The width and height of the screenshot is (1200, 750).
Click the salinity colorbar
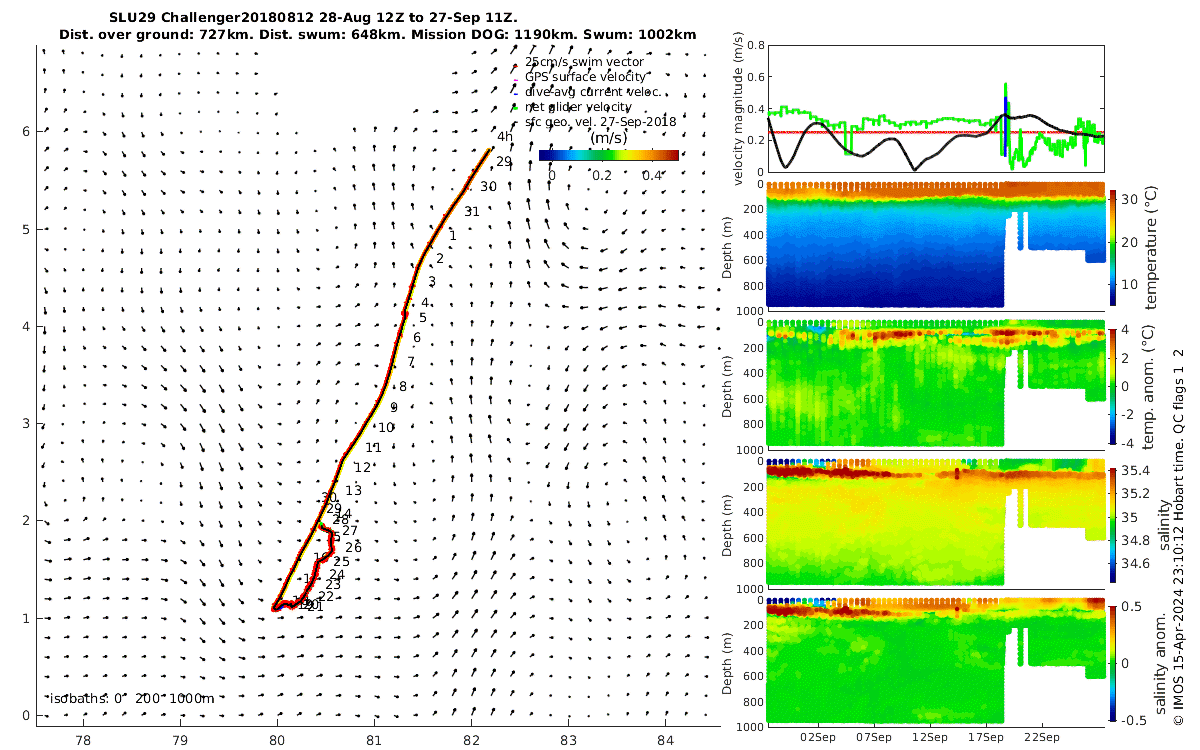point(1114,524)
